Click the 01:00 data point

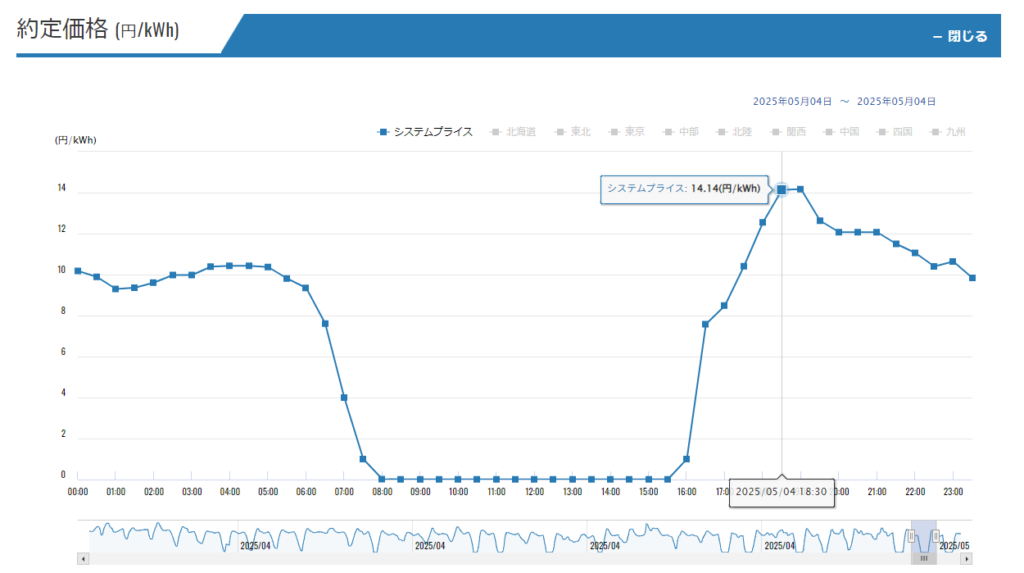[x=116, y=289]
